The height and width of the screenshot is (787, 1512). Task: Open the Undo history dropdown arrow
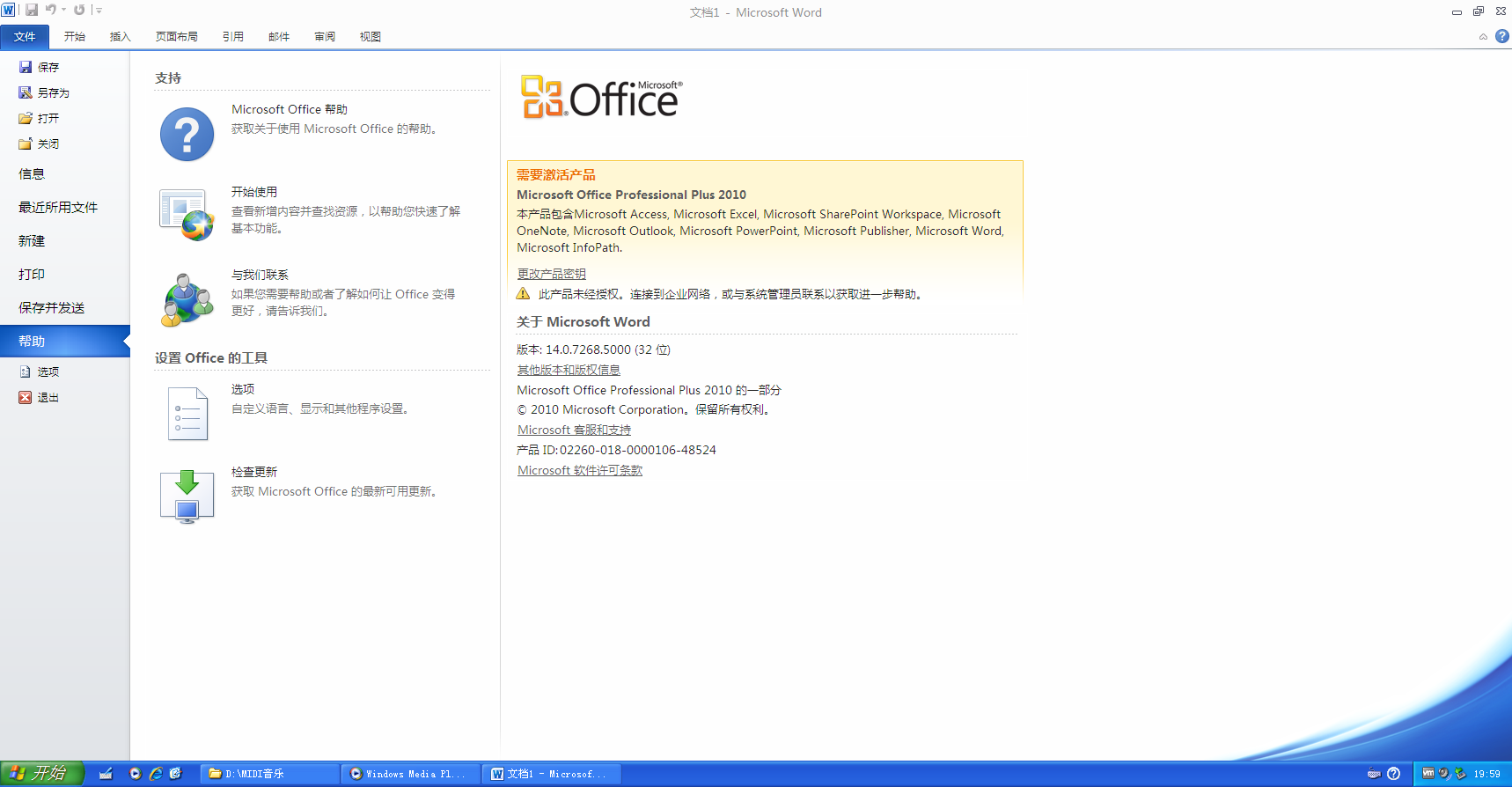[x=64, y=11]
